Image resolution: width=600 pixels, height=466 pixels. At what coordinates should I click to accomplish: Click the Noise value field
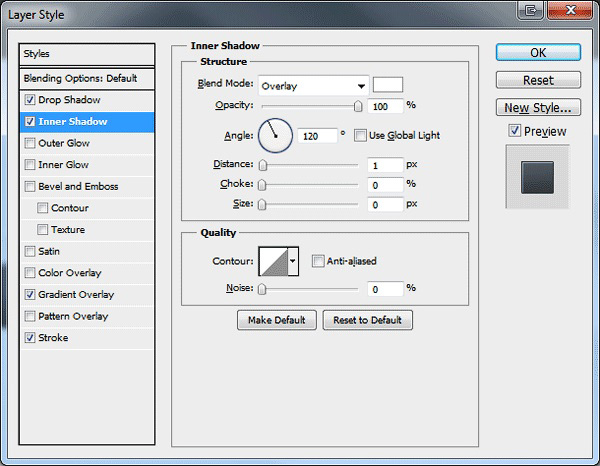385,289
